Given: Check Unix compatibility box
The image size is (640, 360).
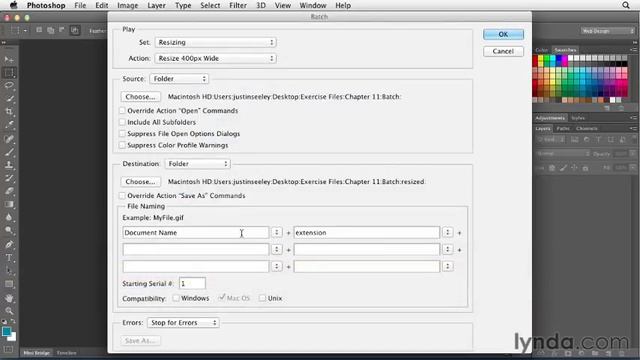Looking at the screenshot, I should [x=262, y=298].
